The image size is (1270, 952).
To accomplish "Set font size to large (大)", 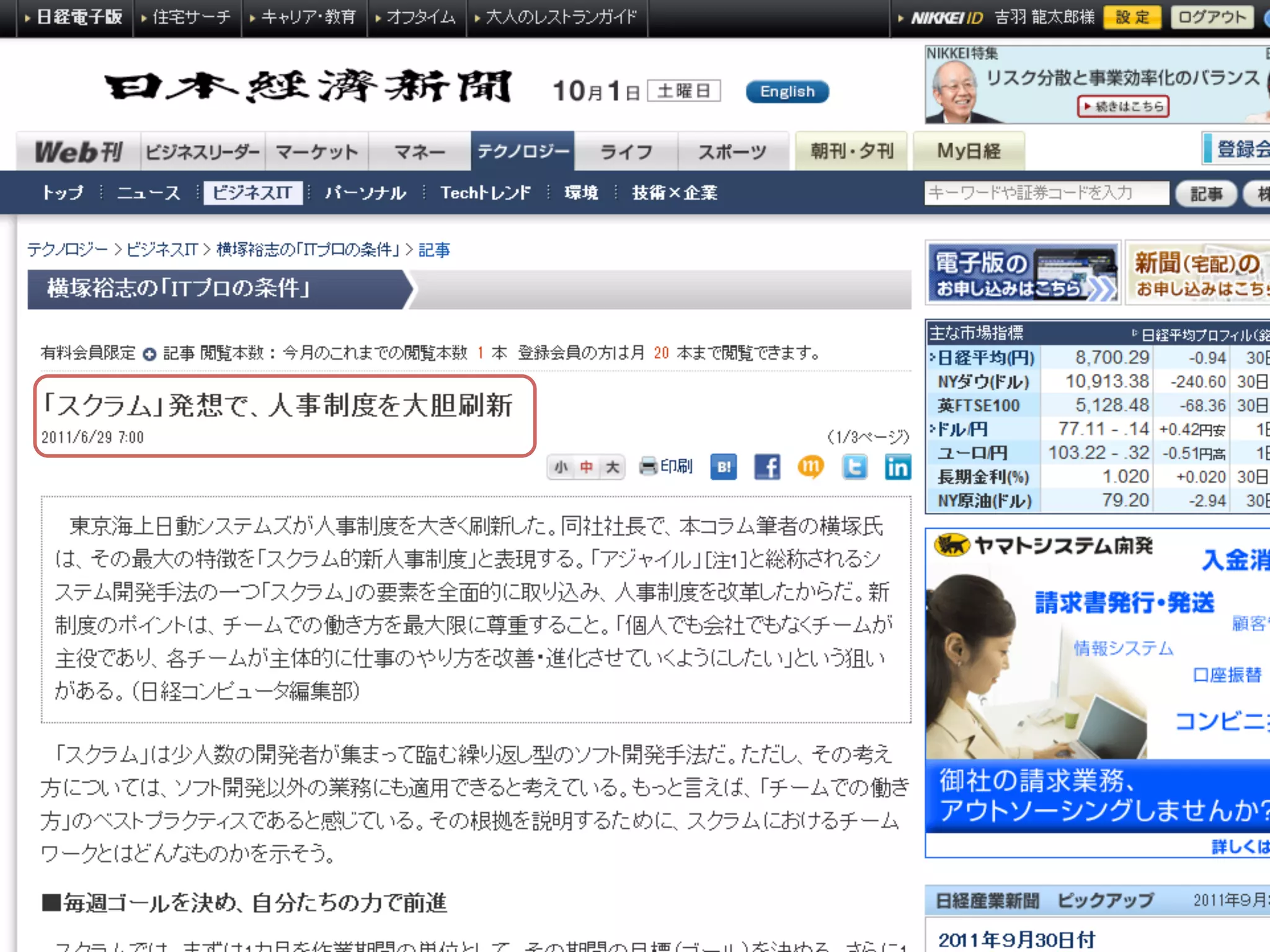I will click(x=612, y=467).
